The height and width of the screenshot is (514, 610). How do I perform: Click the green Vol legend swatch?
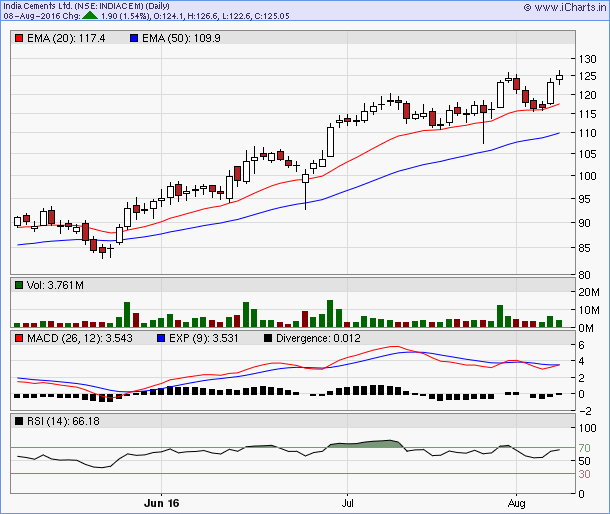click(x=19, y=285)
